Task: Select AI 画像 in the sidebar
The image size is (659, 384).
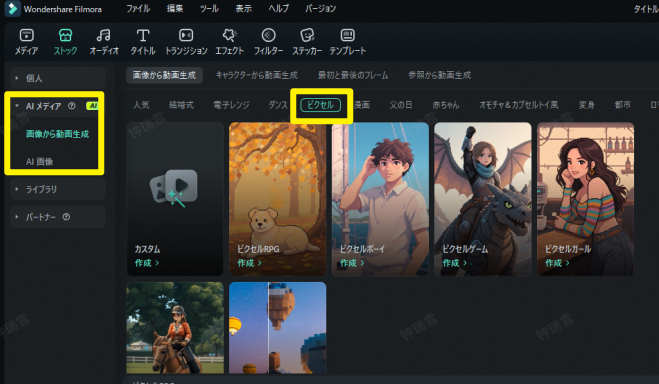Action: [x=40, y=162]
